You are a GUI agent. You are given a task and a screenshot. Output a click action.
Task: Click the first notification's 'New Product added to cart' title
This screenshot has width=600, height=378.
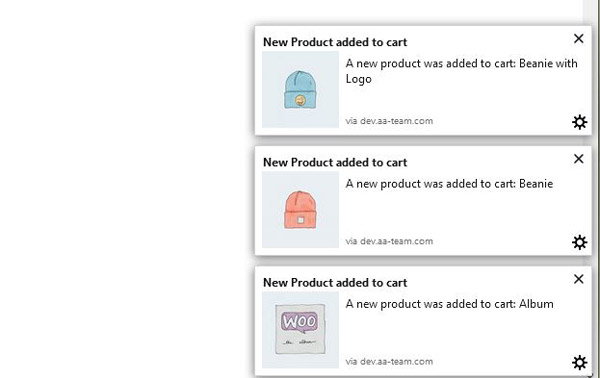(x=335, y=42)
